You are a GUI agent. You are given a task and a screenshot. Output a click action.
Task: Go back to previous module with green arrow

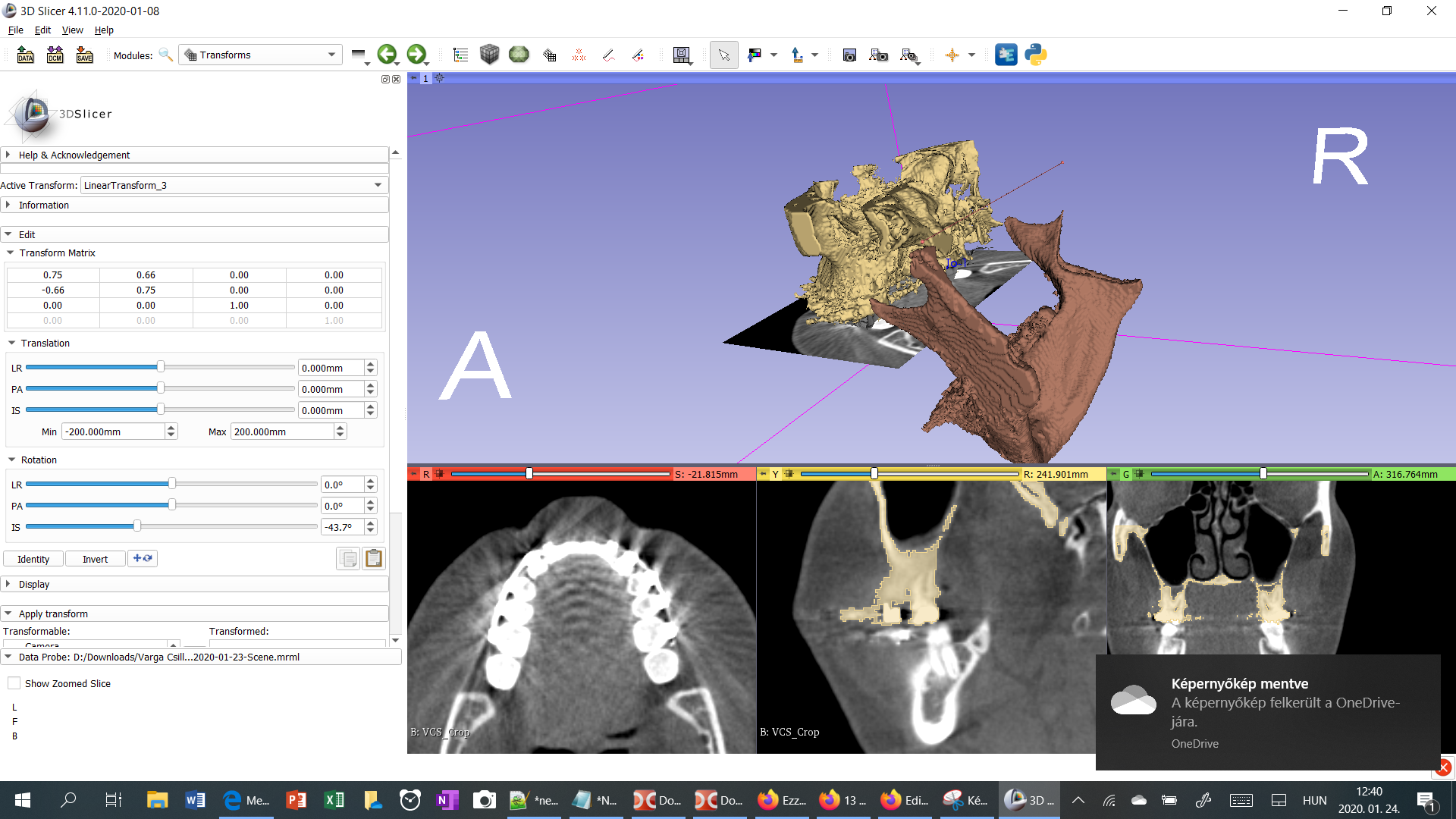[x=388, y=55]
